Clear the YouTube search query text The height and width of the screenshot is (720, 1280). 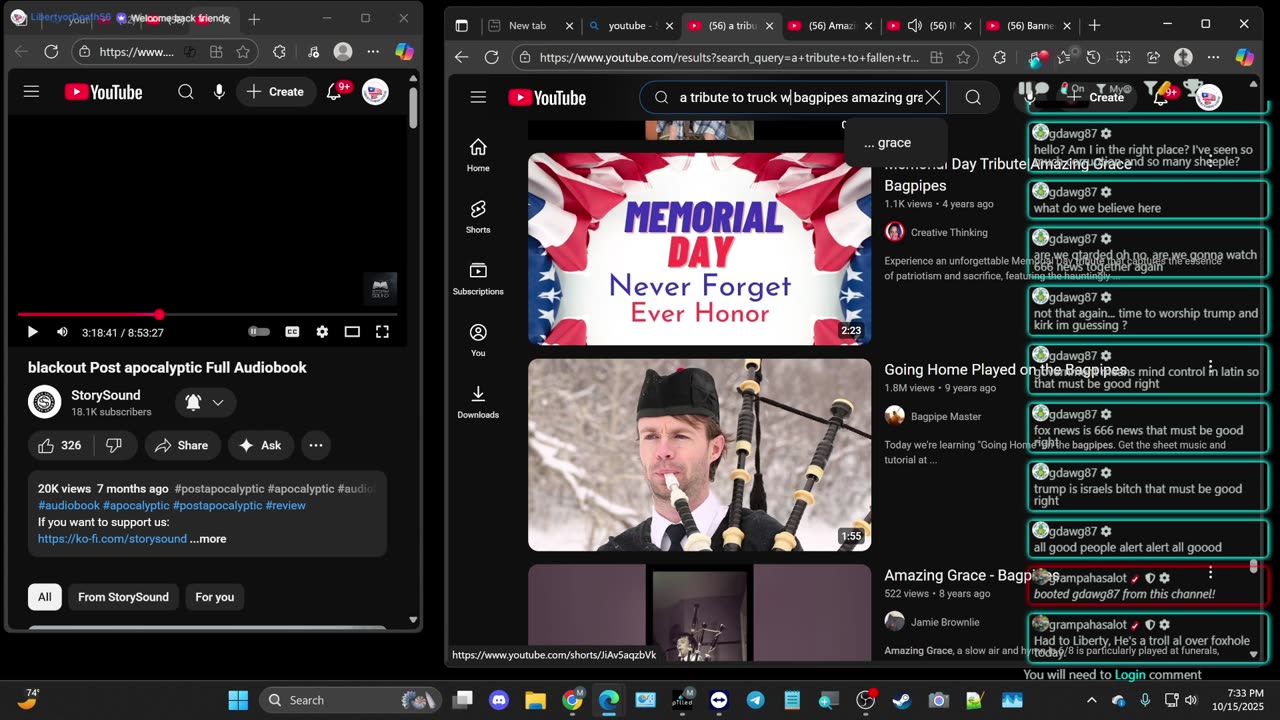(x=932, y=97)
